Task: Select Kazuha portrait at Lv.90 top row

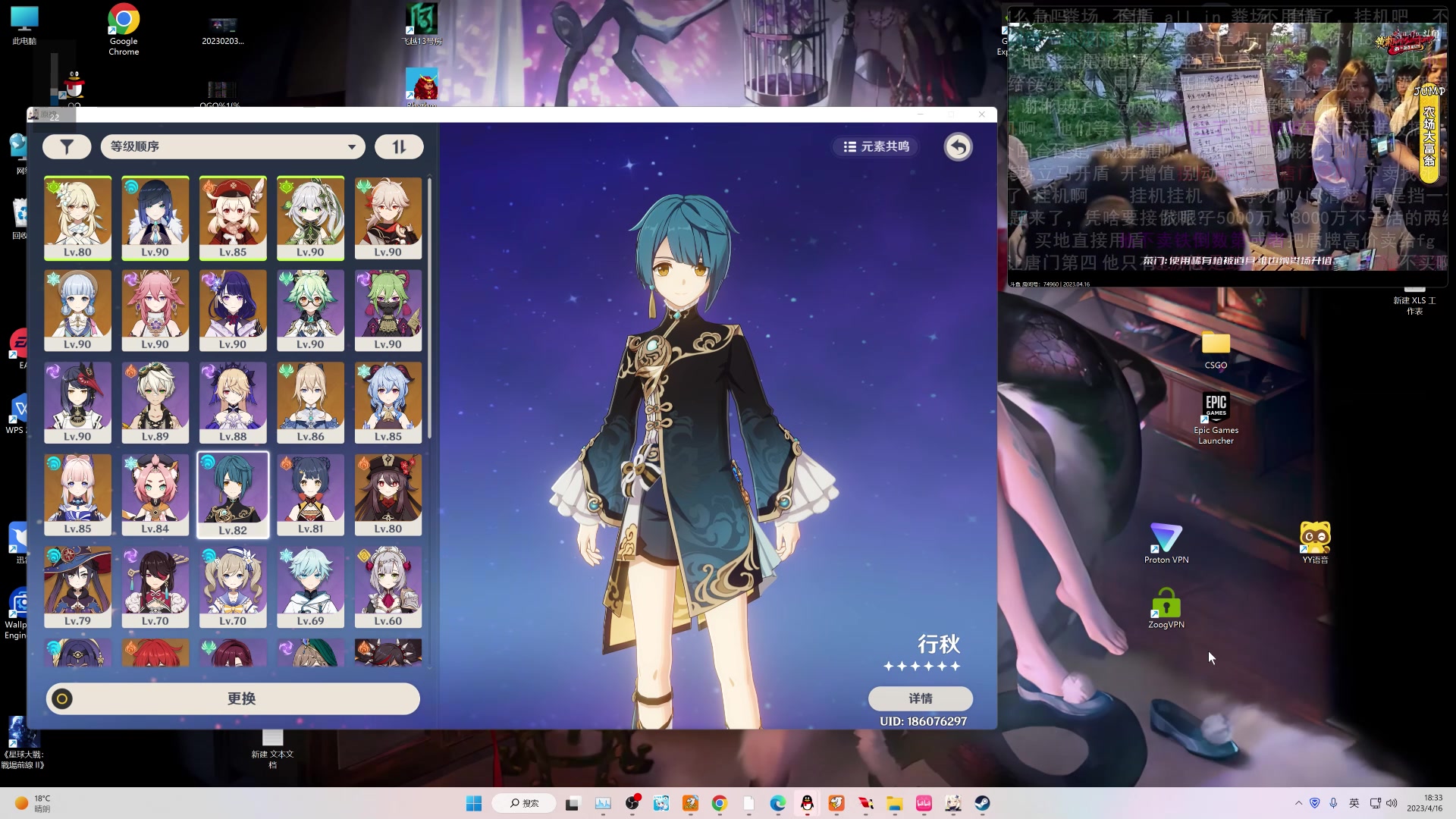Action: click(388, 218)
